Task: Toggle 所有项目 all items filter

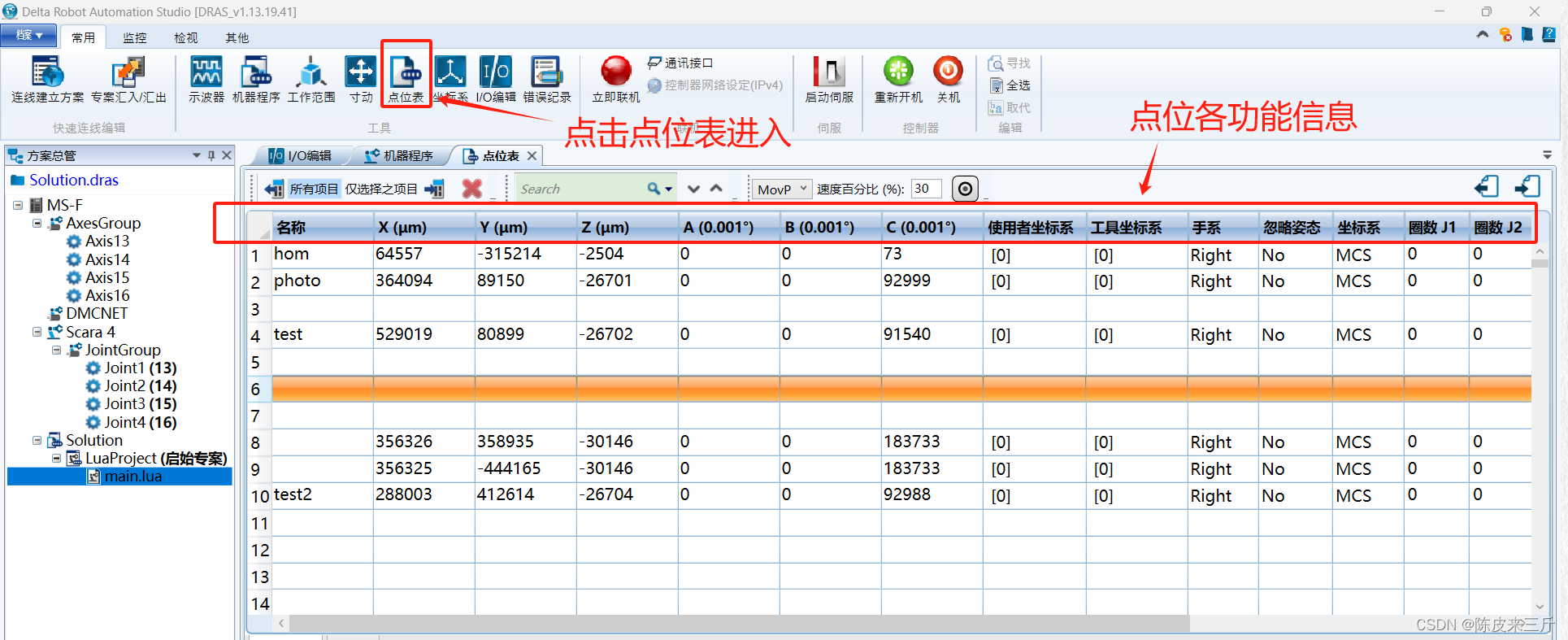Action: [314, 189]
